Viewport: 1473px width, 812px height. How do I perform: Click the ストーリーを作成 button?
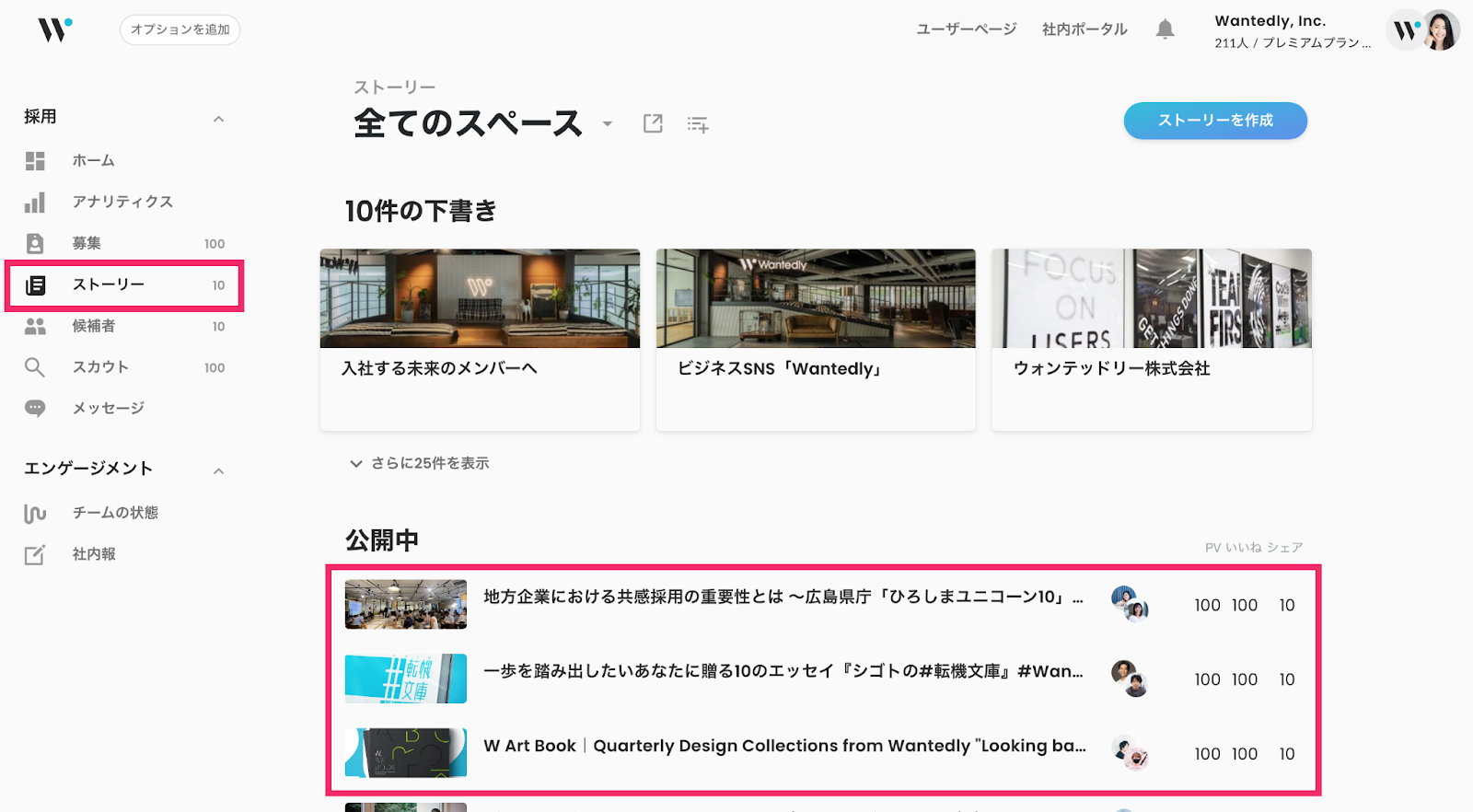click(1214, 121)
